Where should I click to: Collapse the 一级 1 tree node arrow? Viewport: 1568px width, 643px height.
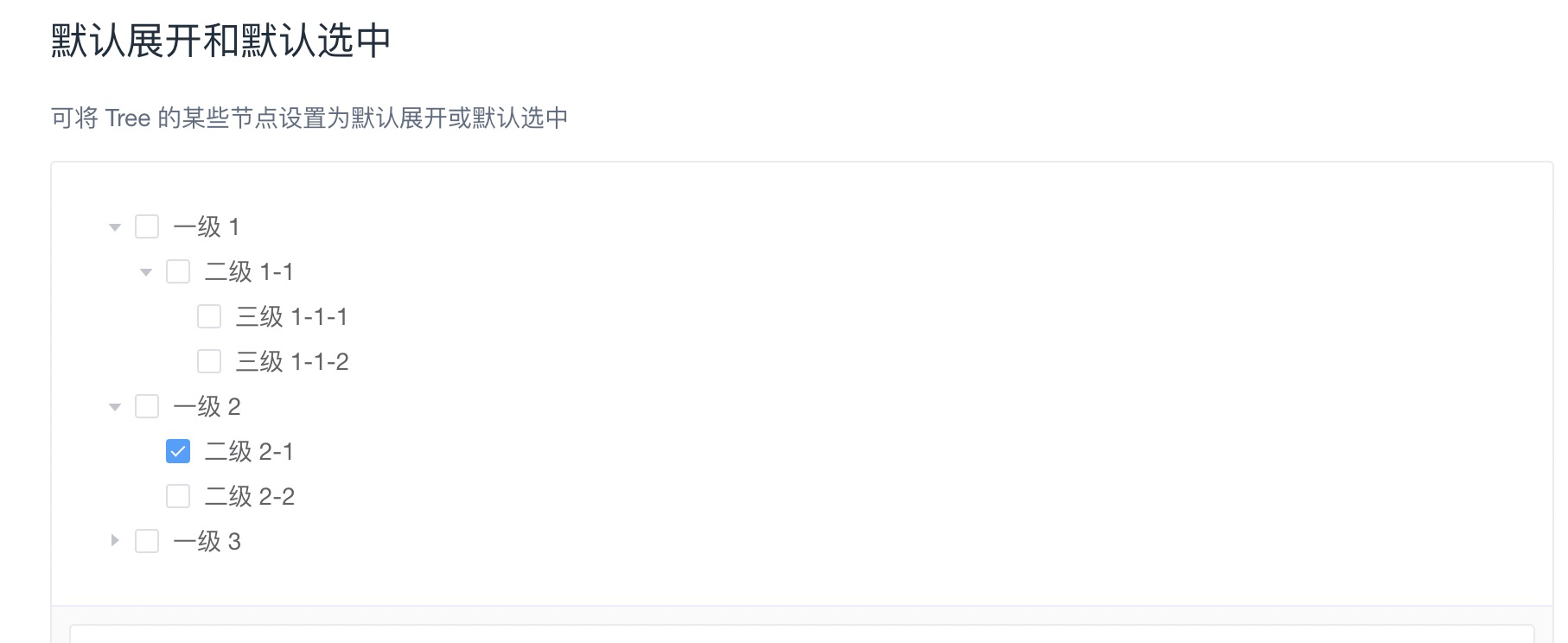point(115,227)
